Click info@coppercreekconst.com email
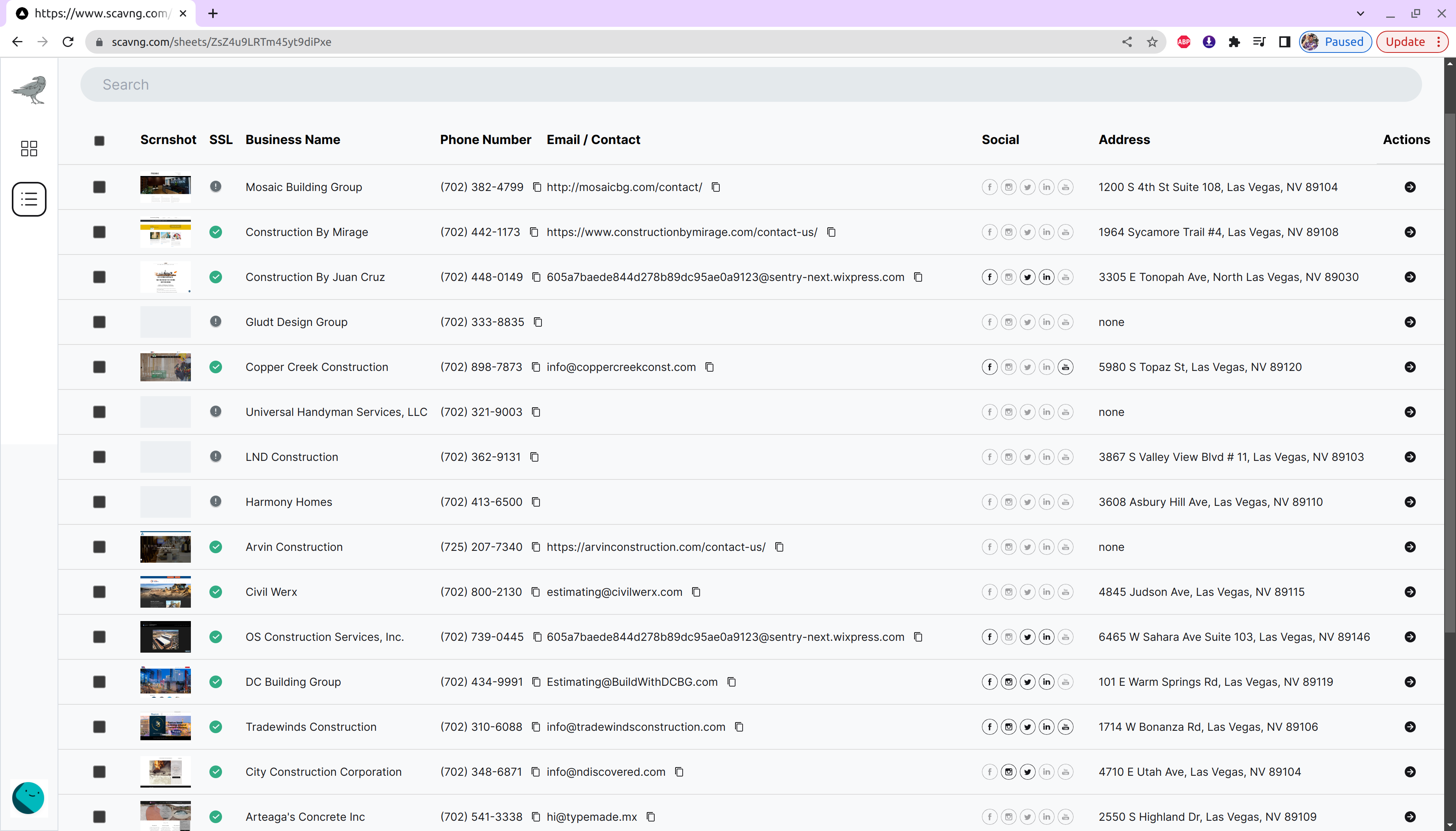Screen dimensions: 1456x831 tap(621, 367)
